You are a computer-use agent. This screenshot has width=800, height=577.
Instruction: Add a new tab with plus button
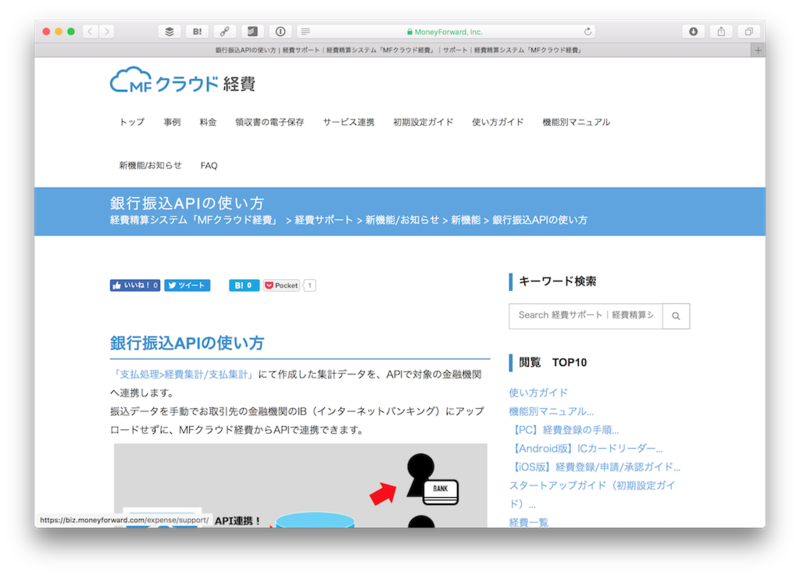(758, 50)
